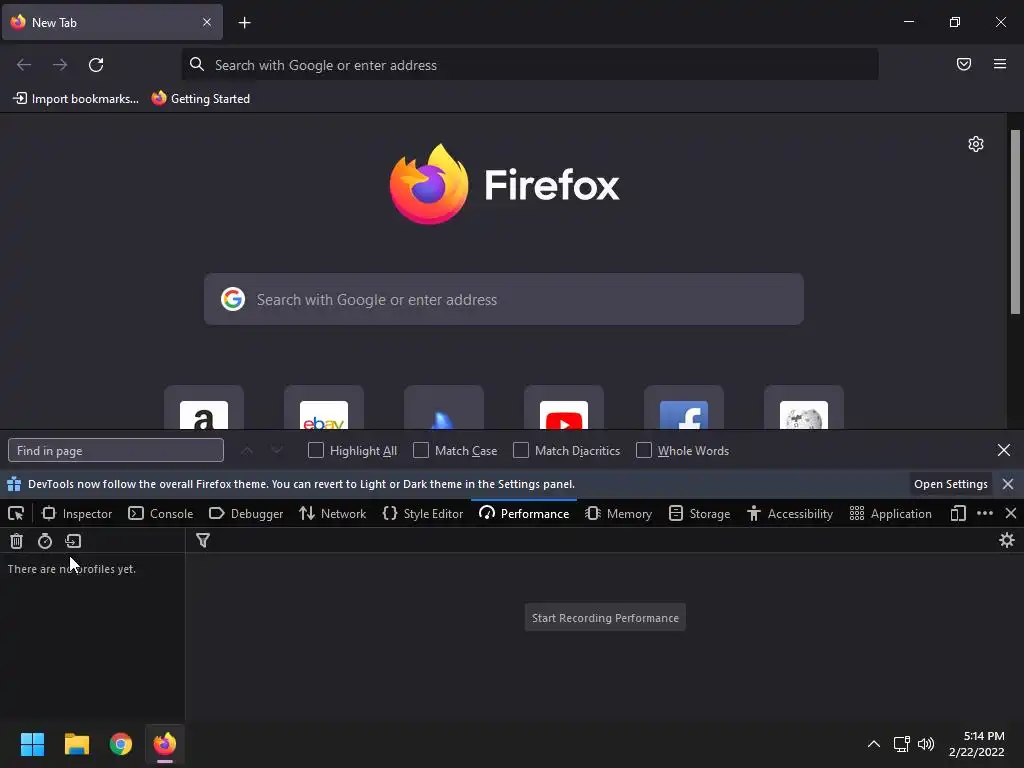This screenshot has height=768, width=1024.
Task: Switch to the Network tab
Action: (333, 514)
